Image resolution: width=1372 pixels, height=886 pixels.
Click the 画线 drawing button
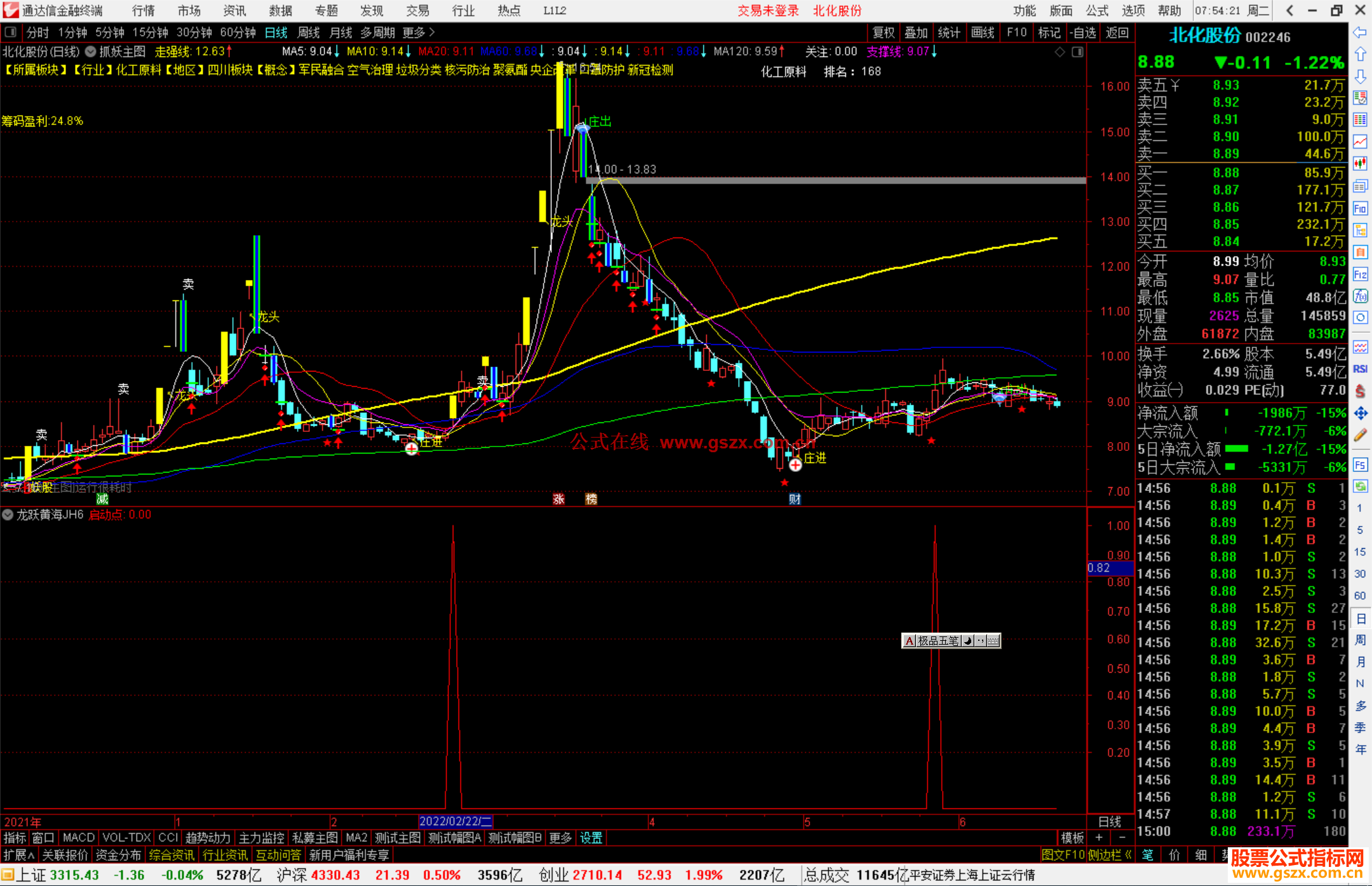(x=983, y=32)
